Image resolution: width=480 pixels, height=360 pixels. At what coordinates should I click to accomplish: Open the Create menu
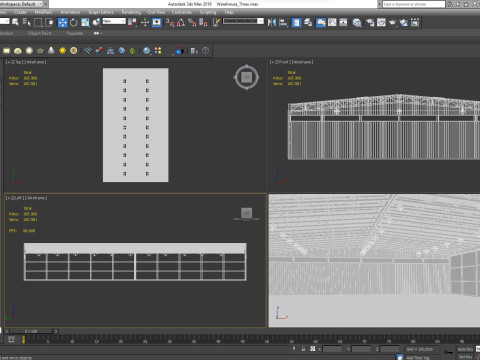(20, 12)
